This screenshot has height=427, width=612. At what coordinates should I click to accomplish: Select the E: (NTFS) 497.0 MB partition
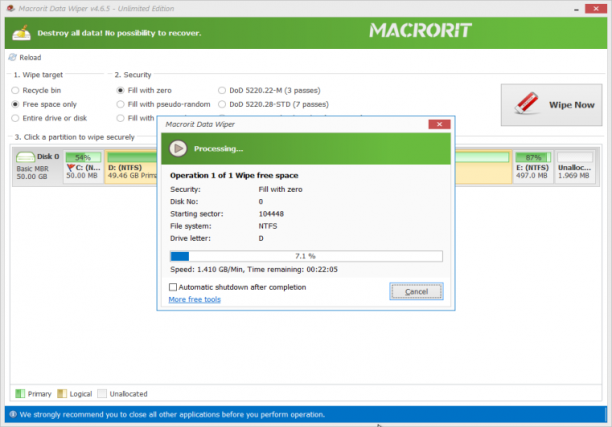pyautogui.click(x=533, y=166)
